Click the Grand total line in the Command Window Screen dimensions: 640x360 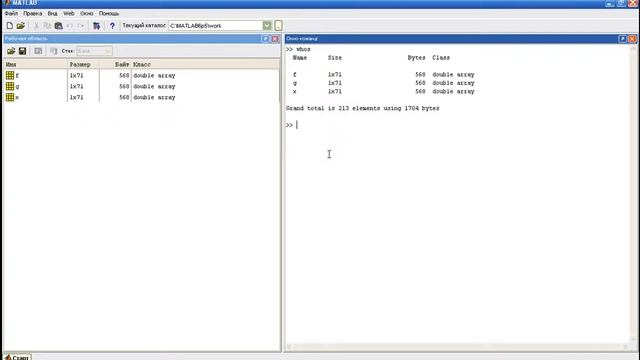362,108
